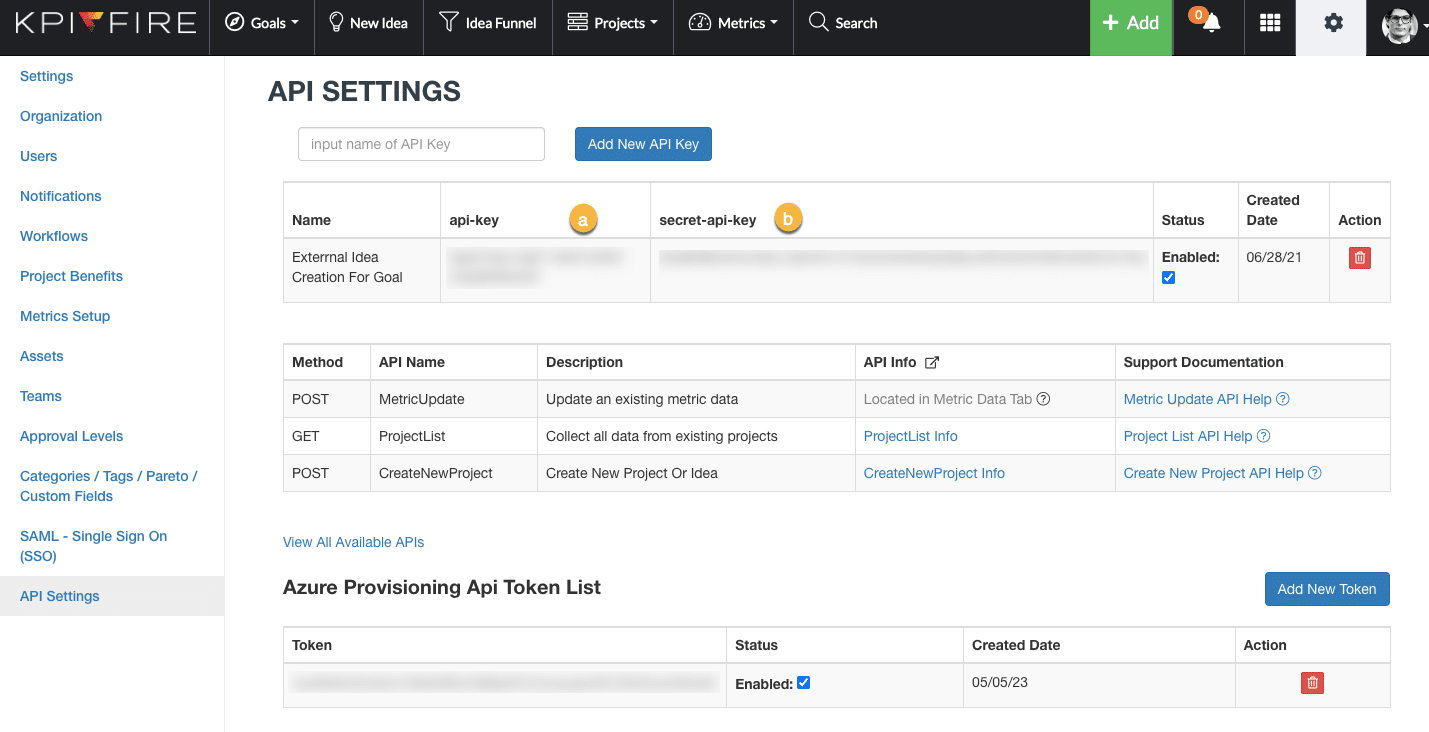The width and height of the screenshot is (1429, 732).
Task: Toggle Enabled checkbox for the Azure token
Action: tap(804, 683)
